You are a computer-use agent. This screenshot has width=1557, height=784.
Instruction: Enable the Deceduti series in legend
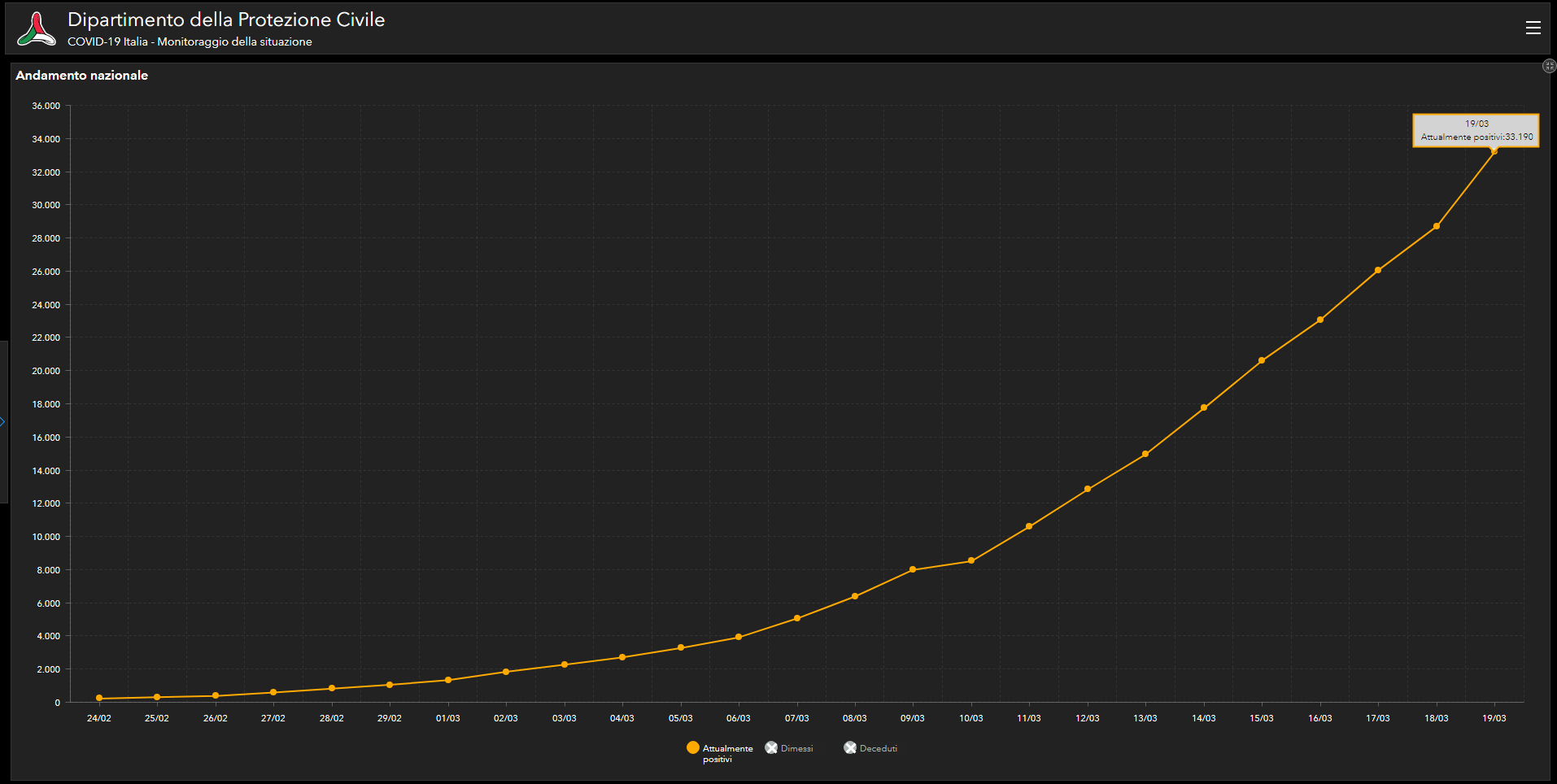[870, 748]
